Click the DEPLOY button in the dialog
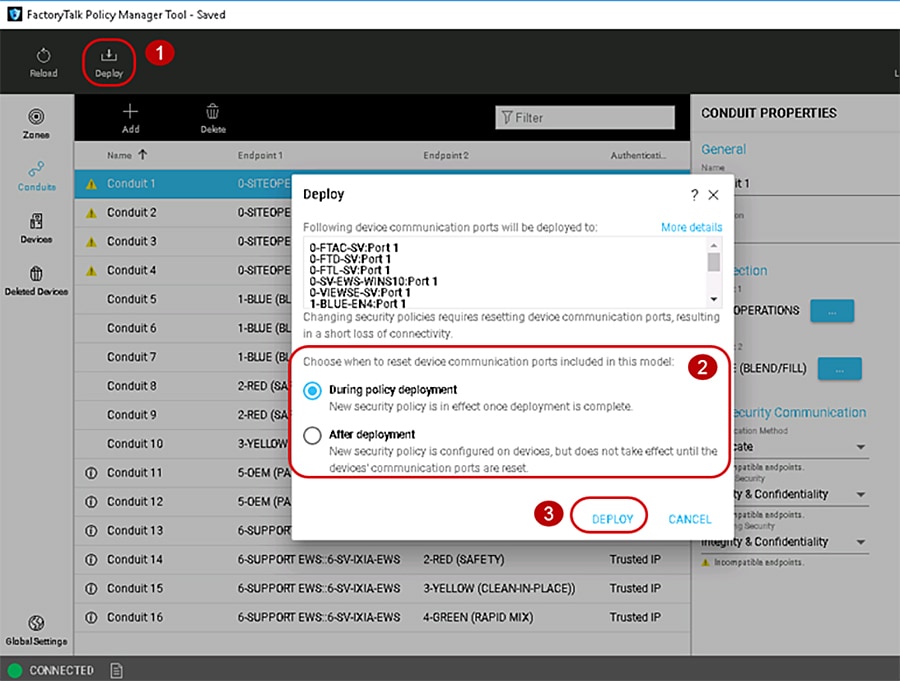Viewport: 900px width, 681px height. click(612, 519)
